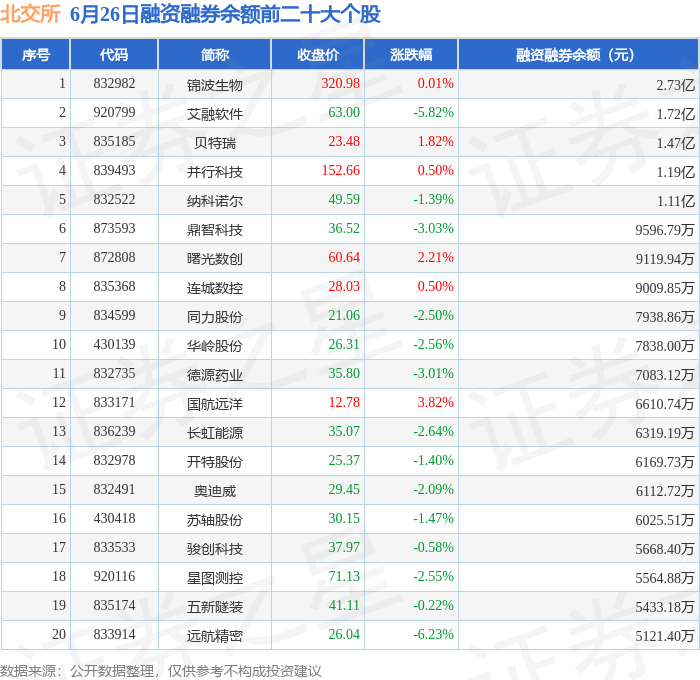Select stock name 鼎智科技
This screenshot has height=680, width=700.
click(215, 230)
